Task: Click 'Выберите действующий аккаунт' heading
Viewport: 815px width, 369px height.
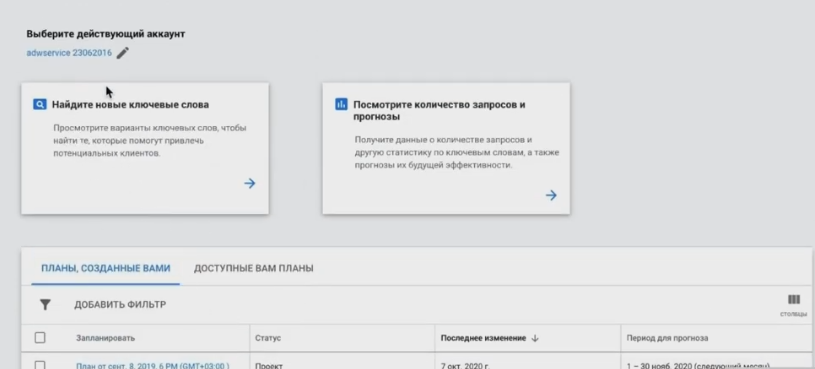Action: pos(106,34)
